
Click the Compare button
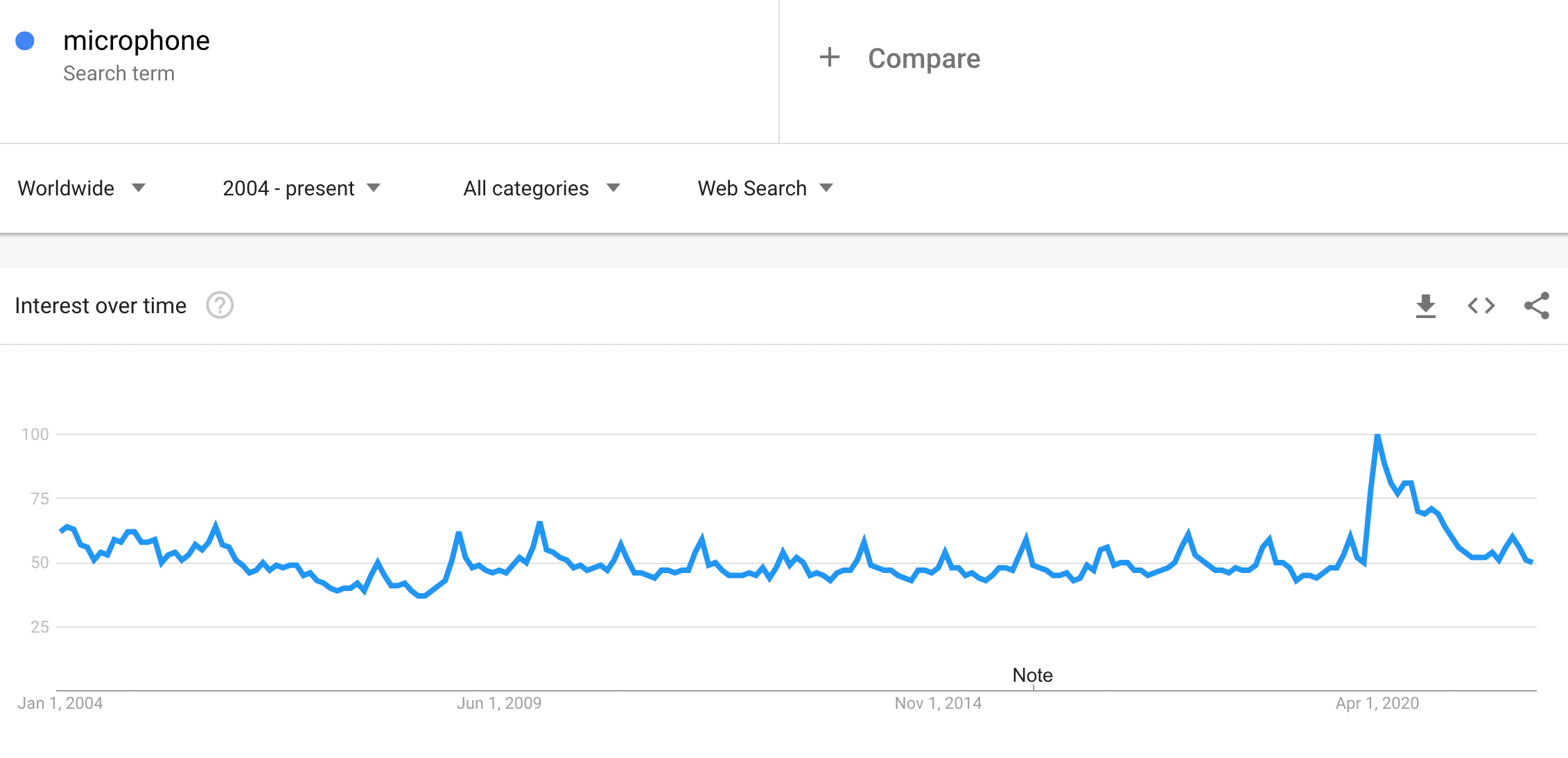coord(900,58)
